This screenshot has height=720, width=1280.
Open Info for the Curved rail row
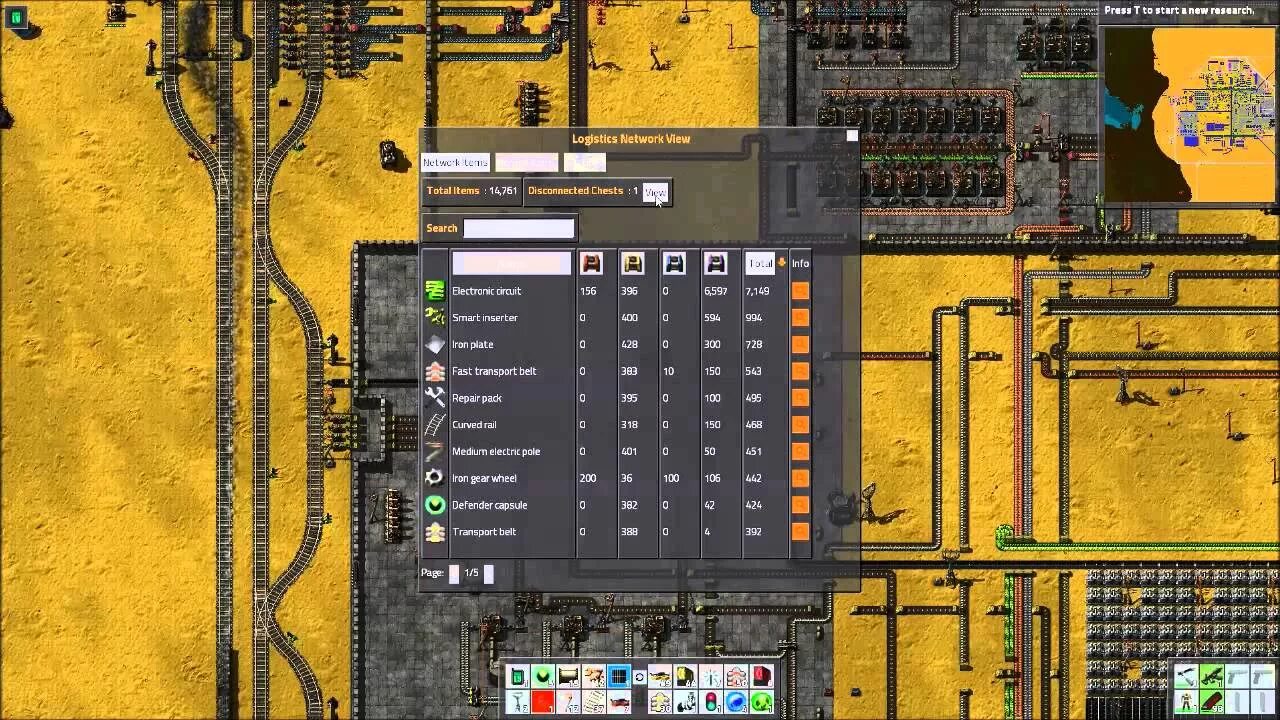click(x=800, y=425)
